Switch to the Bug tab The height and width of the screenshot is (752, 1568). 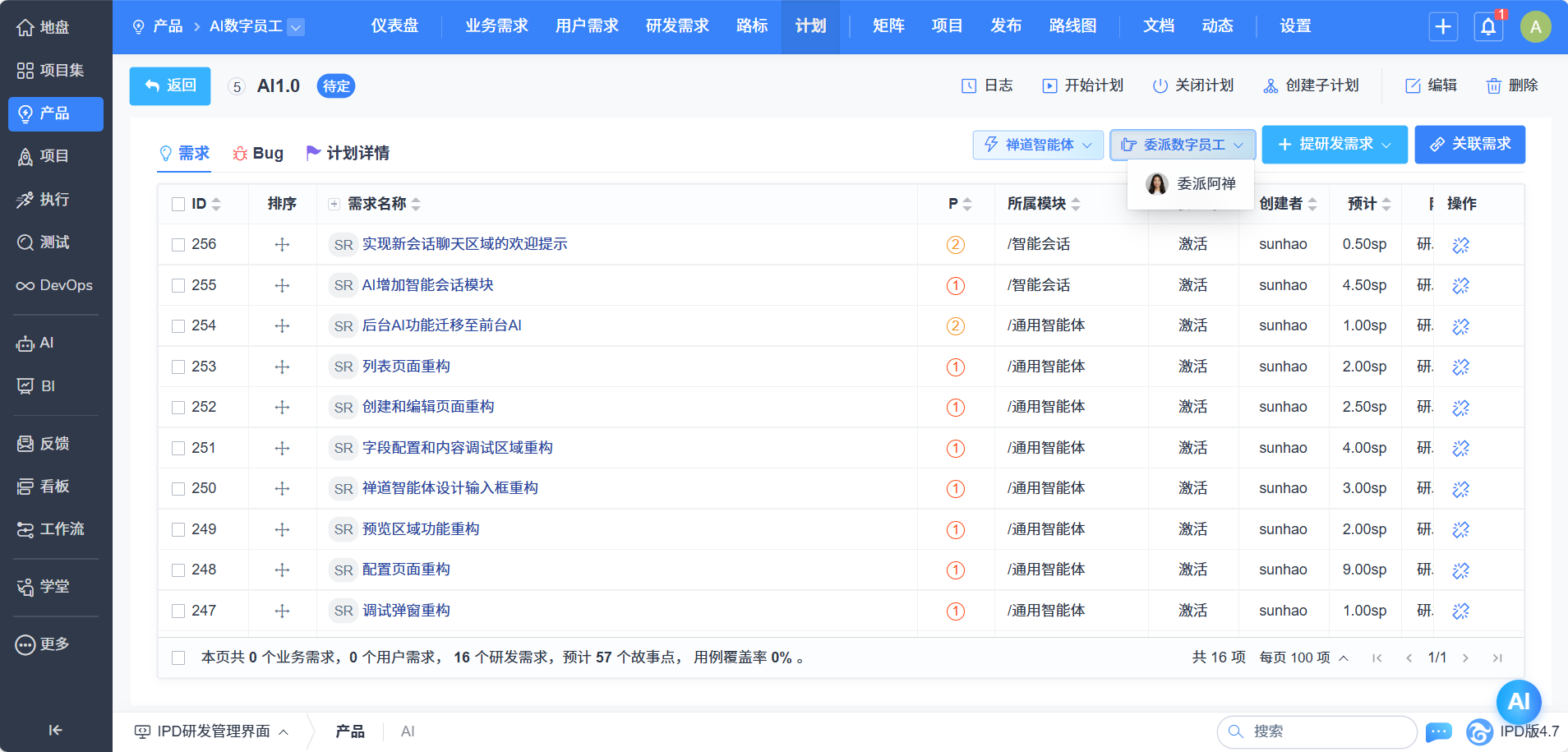pyautogui.click(x=258, y=154)
